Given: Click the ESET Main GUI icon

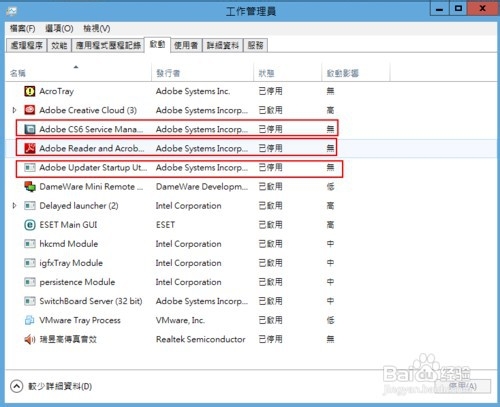Looking at the screenshot, I should point(30,225).
